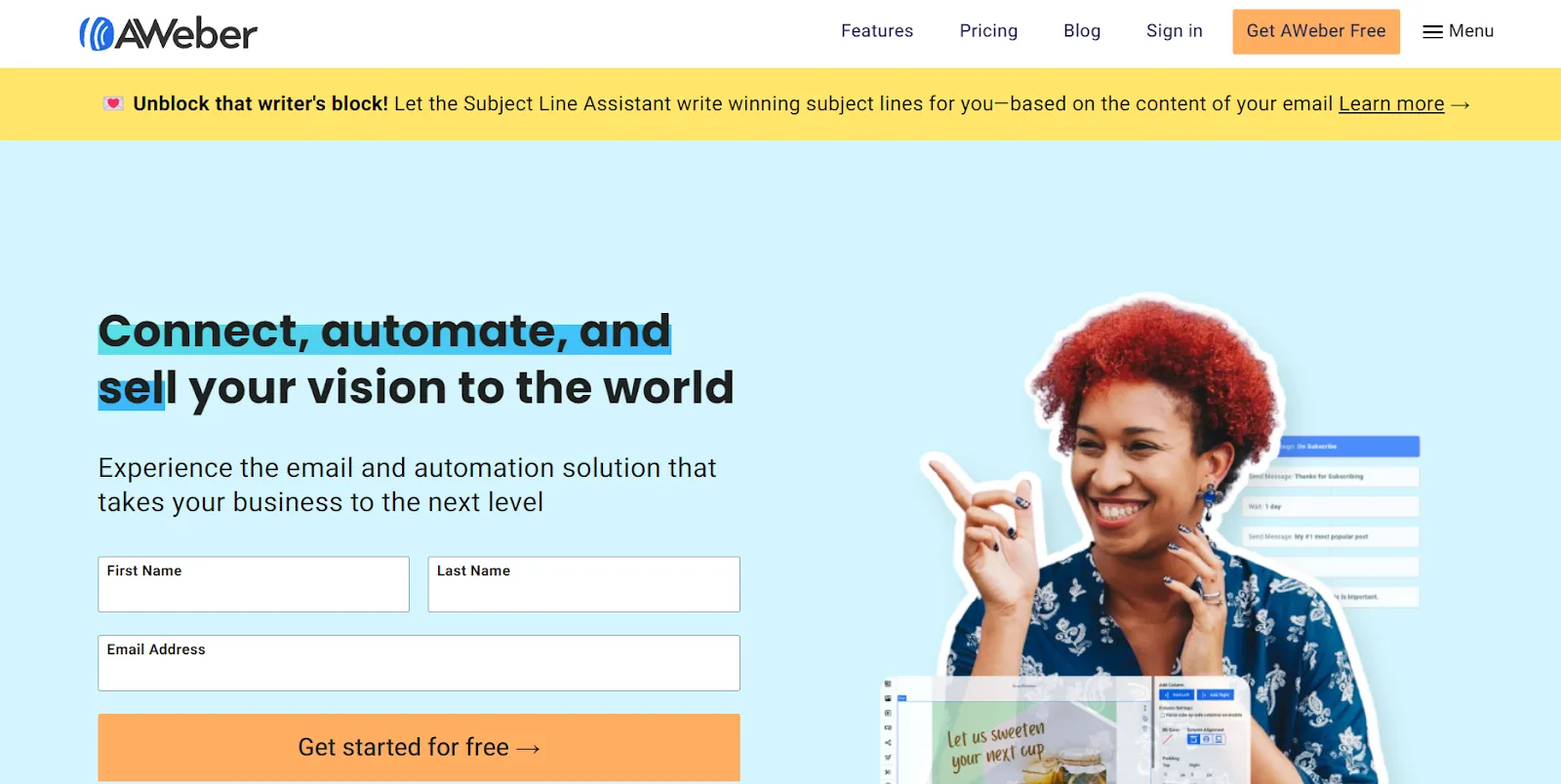The width and height of the screenshot is (1561, 784).
Task: Follow the Learn more link
Action: [1391, 103]
